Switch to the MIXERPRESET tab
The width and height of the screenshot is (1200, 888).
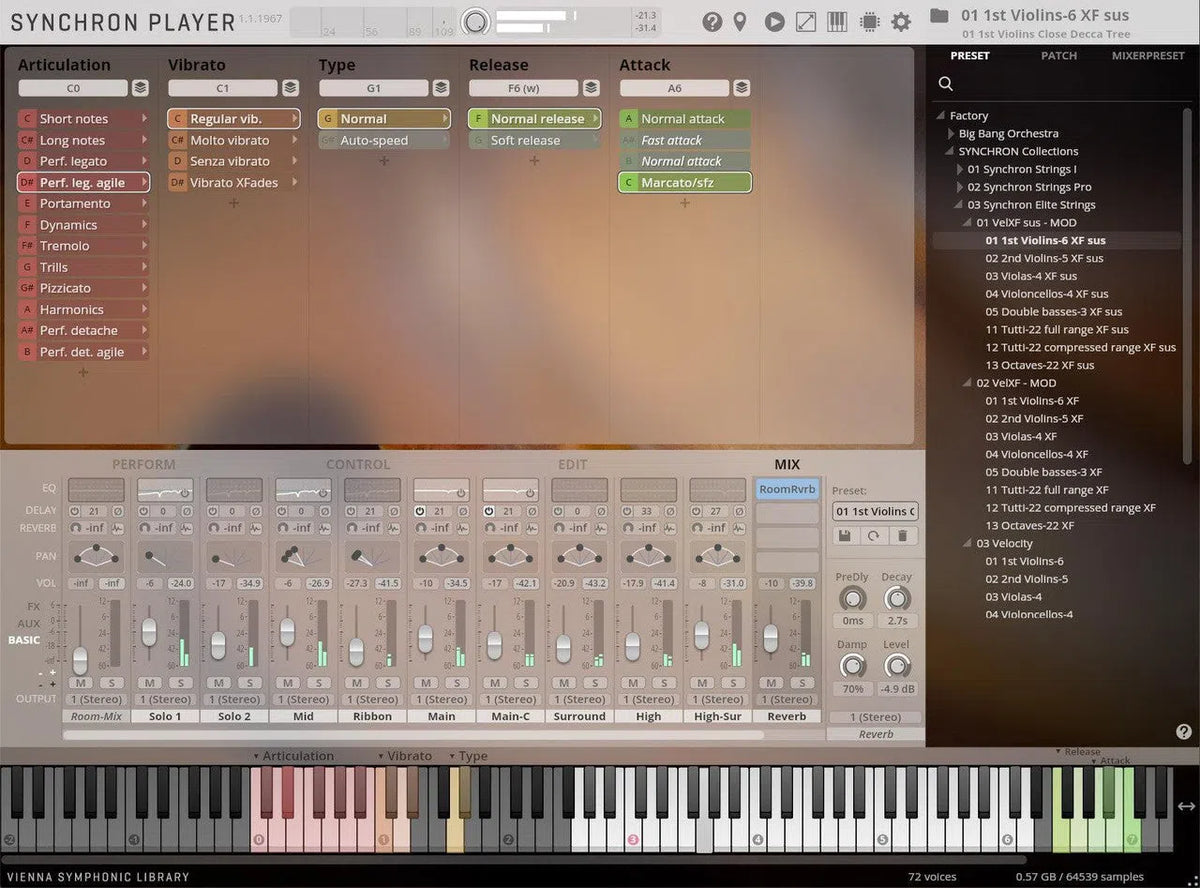coord(1147,56)
